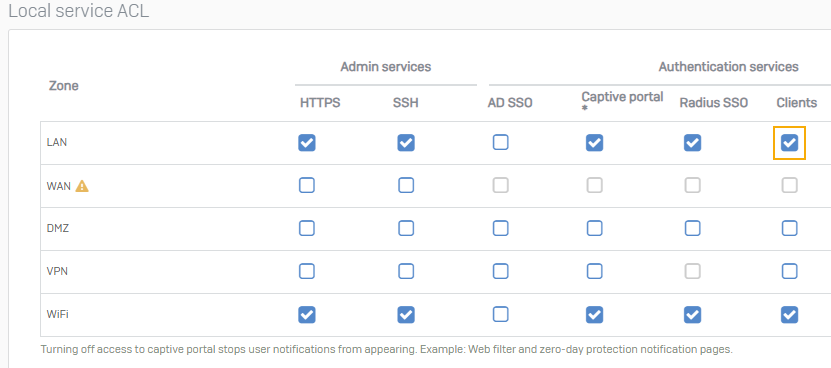
Task: Click the VPN zone label
Action: point(57,271)
